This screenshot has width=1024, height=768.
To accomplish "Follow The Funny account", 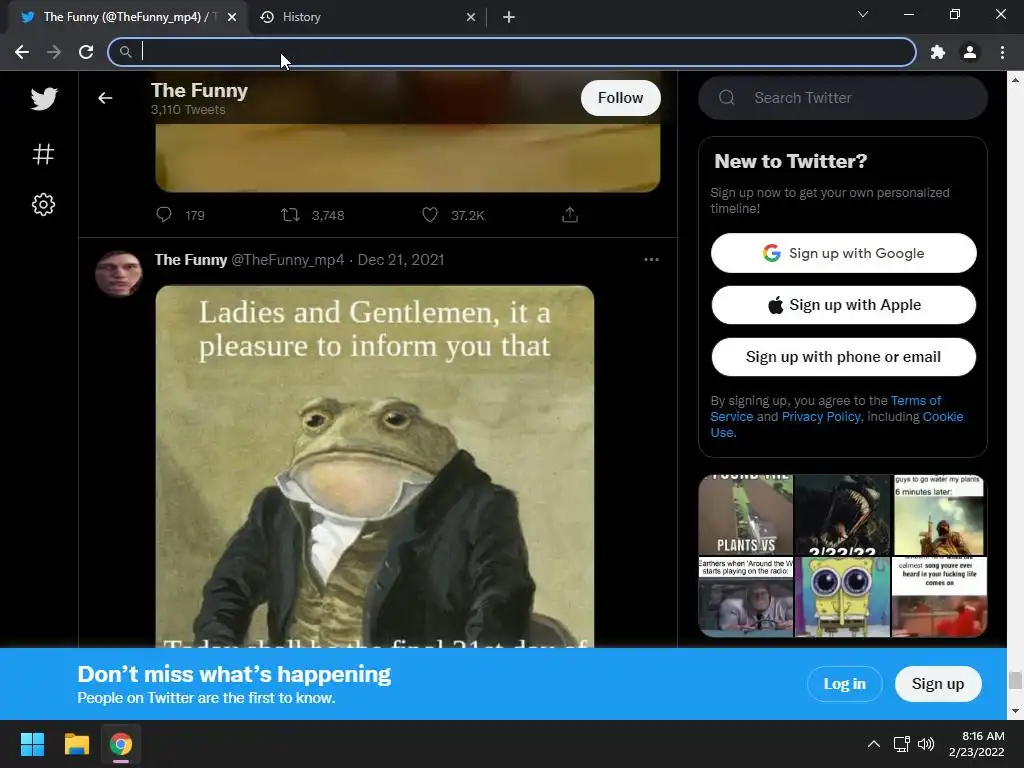I will 620,98.
